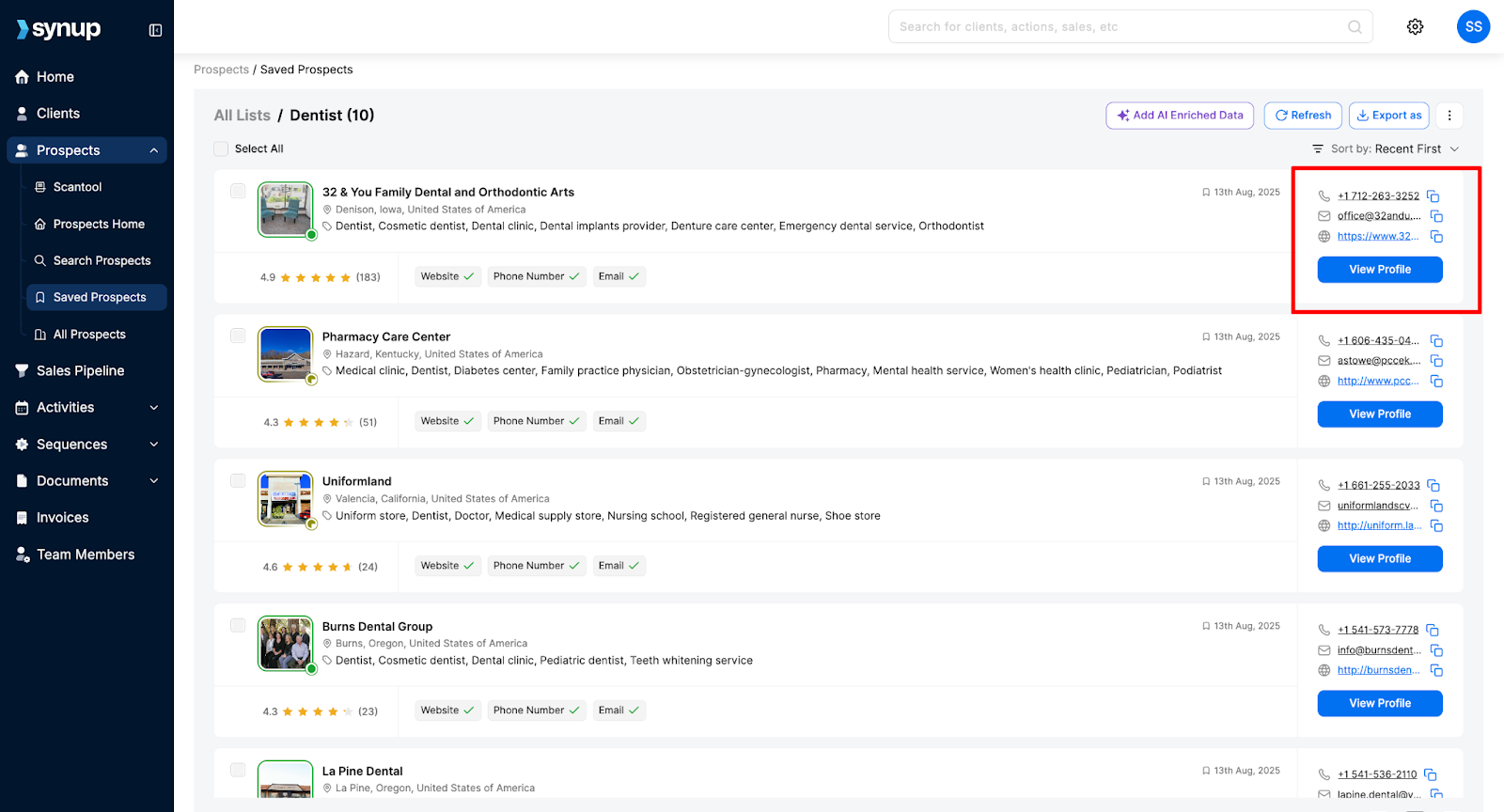
Task: Expand the Activities sidebar section
Action: click(x=154, y=408)
